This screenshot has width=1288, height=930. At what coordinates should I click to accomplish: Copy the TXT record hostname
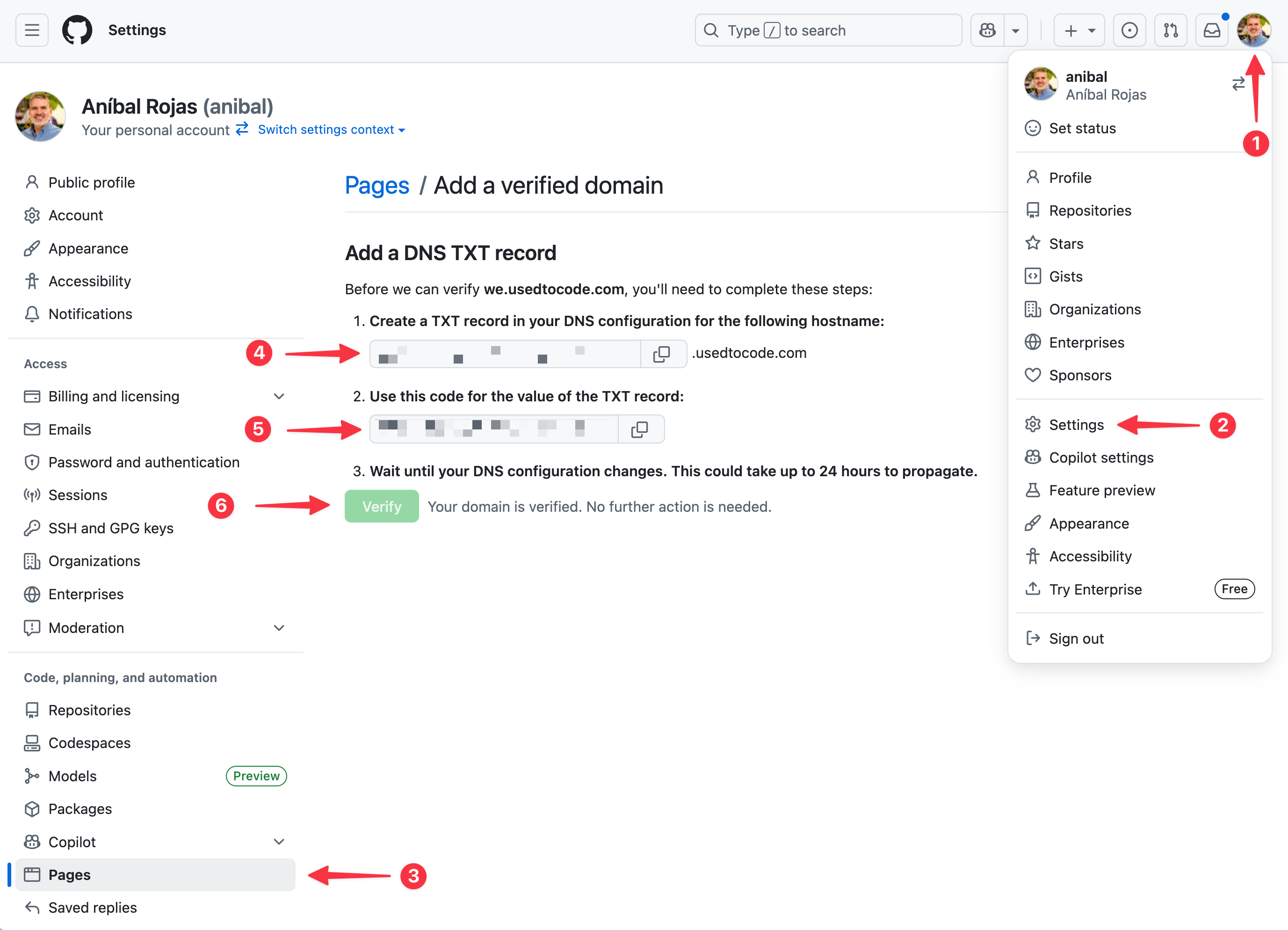[x=662, y=354]
